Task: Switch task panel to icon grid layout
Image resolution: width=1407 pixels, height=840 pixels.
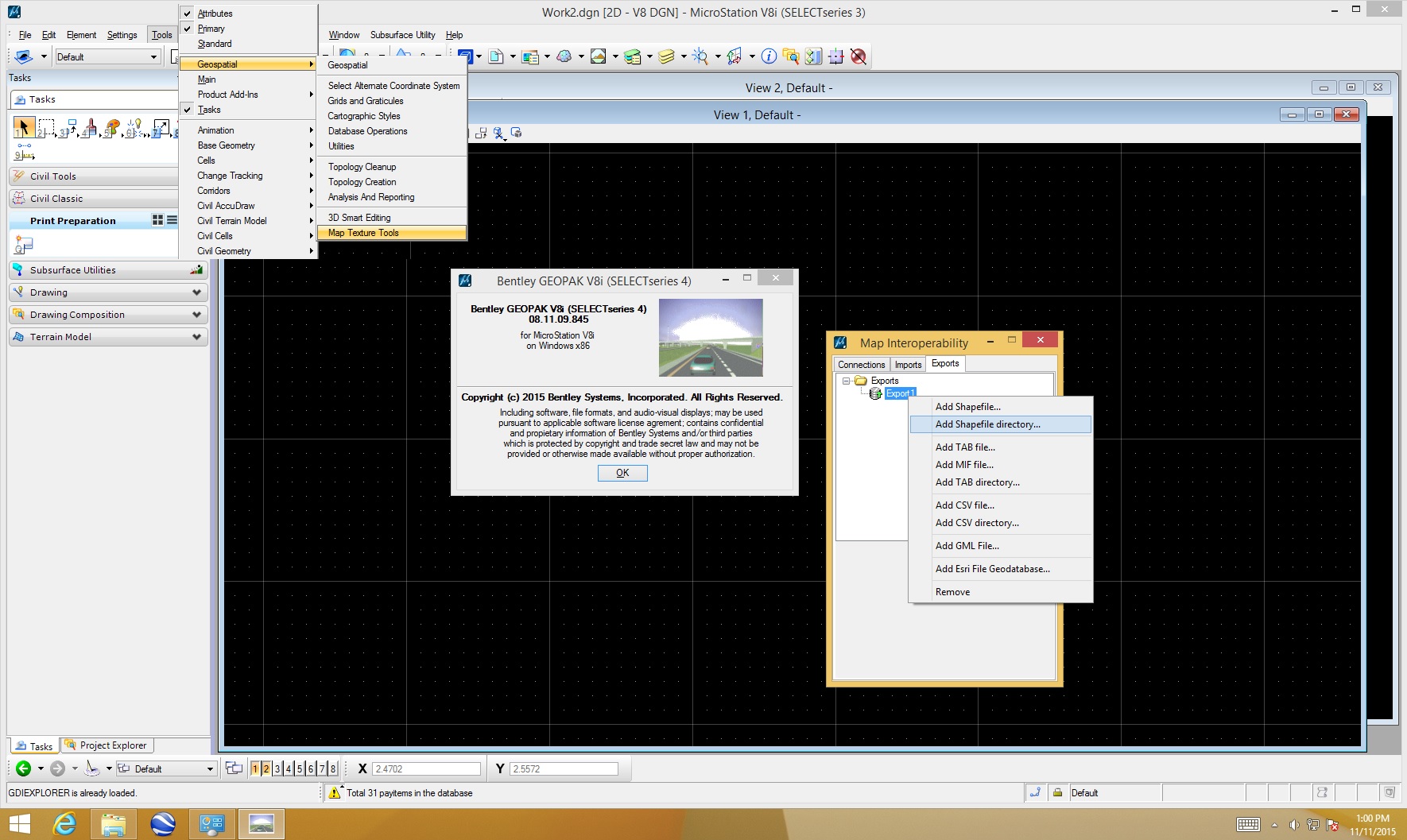Action: pyautogui.click(x=157, y=220)
